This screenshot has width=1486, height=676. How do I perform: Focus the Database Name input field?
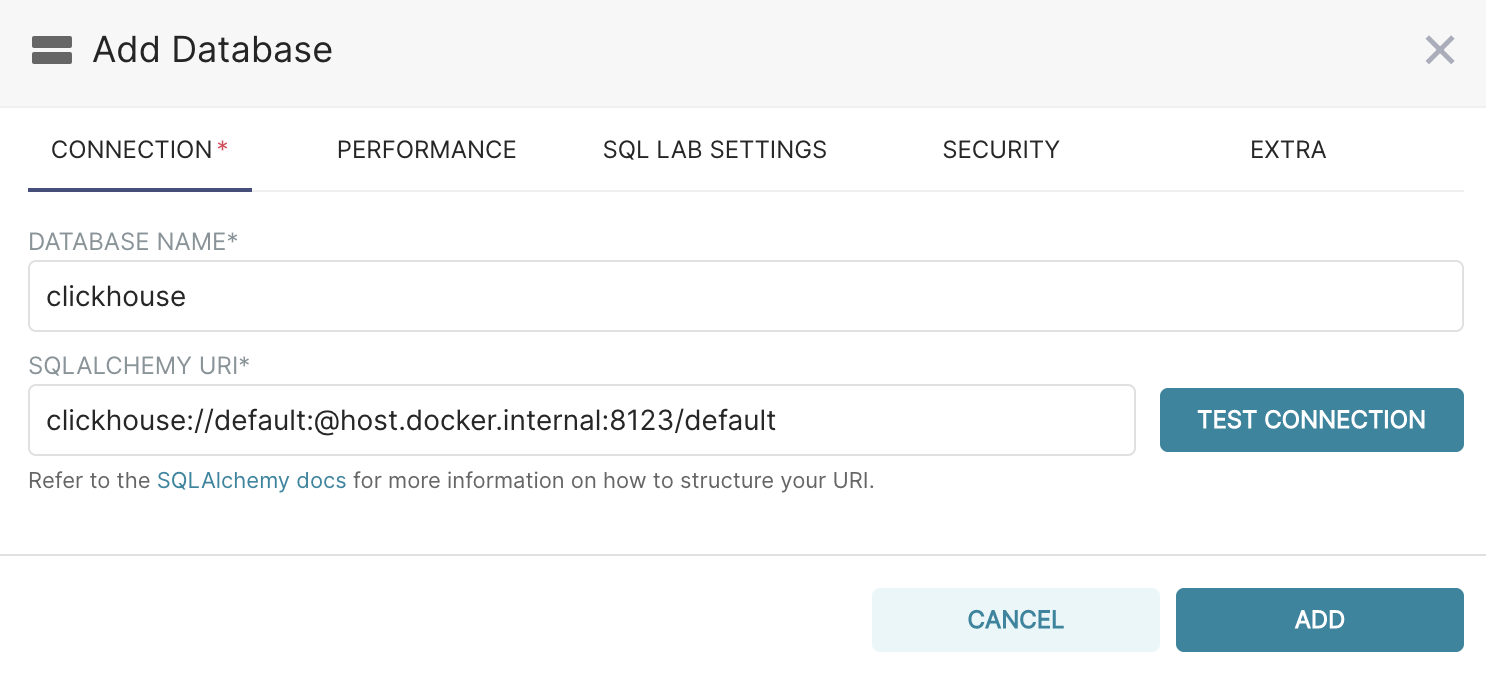click(745, 296)
